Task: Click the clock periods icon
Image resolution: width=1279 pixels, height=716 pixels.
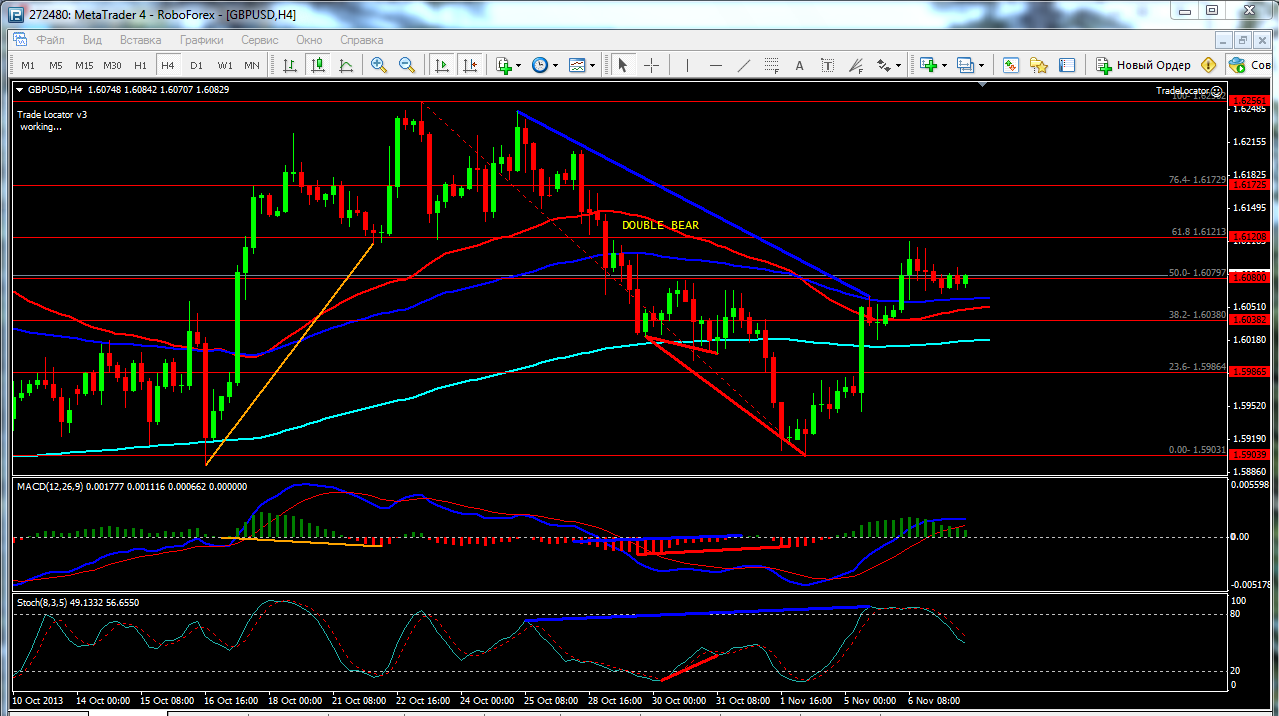Action: pos(540,65)
